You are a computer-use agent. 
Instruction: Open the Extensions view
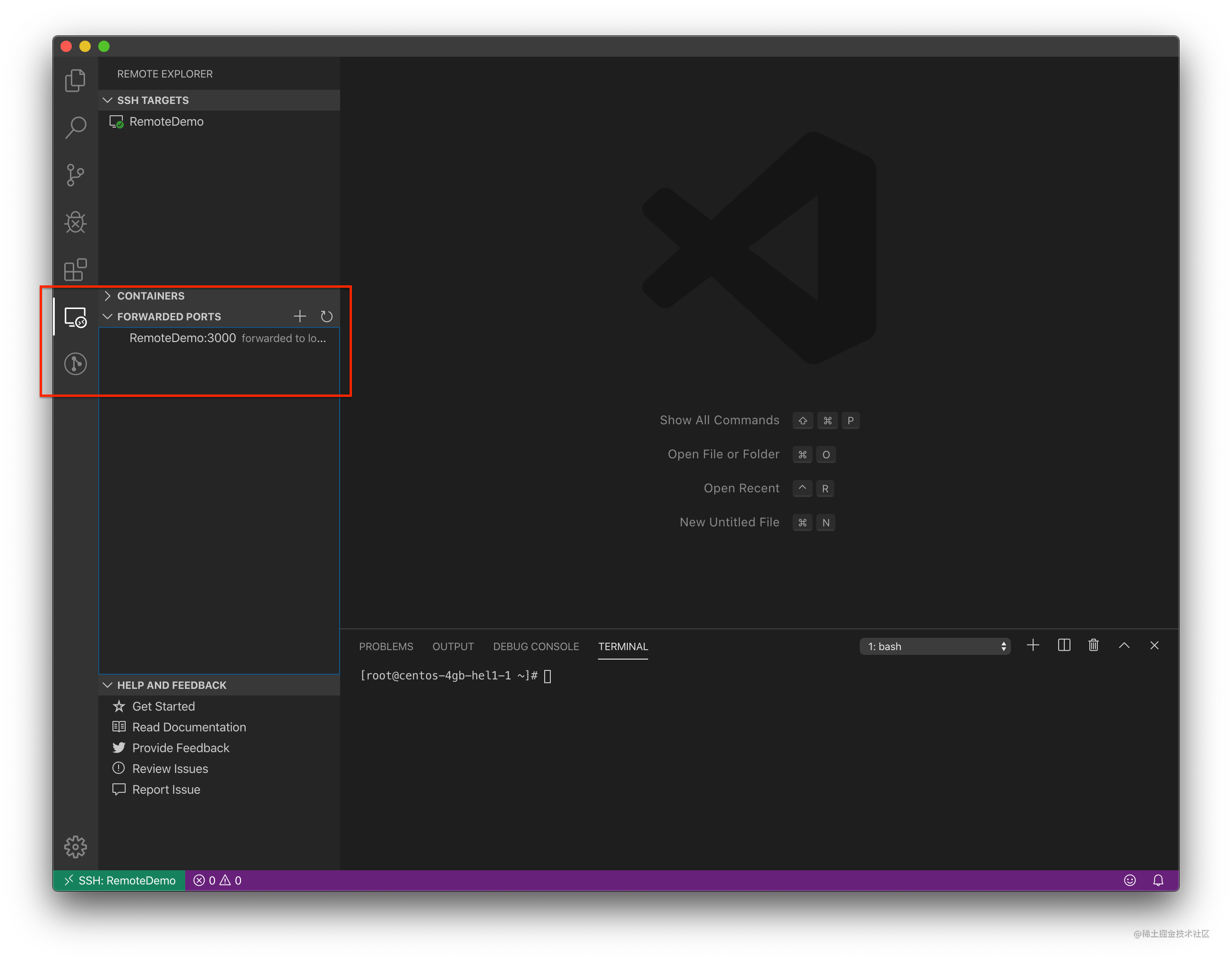(x=75, y=270)
